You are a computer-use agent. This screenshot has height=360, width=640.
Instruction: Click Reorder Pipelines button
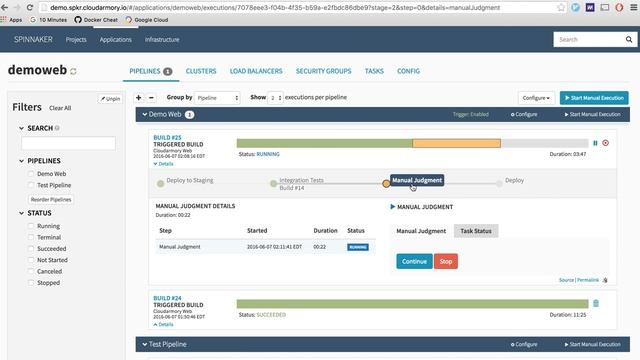[51, 200]
